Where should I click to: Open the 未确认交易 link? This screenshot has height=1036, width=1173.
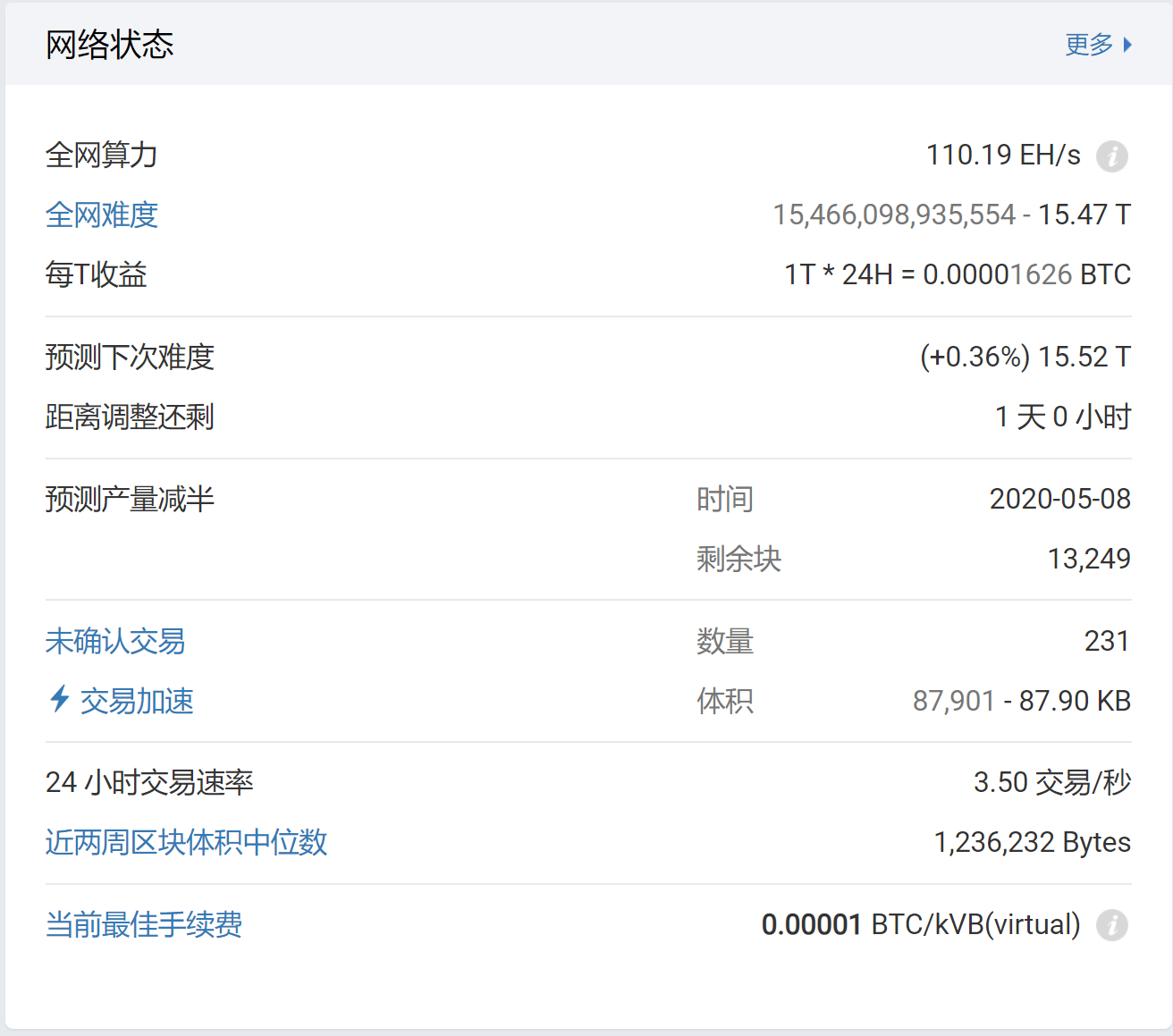point(115,641)
